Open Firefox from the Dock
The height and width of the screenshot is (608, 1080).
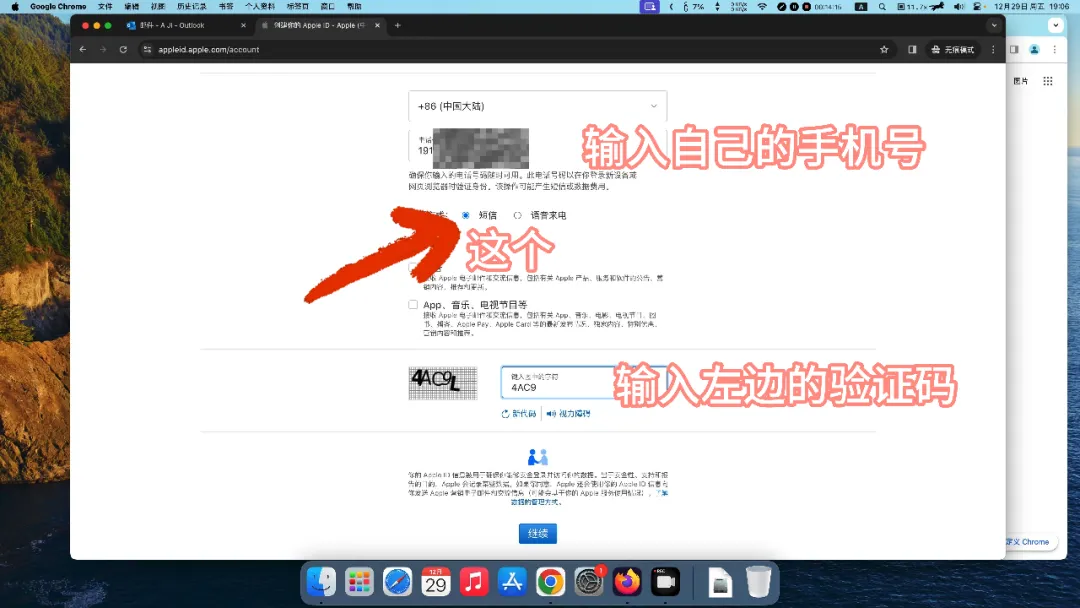click(x=627, y=581)
